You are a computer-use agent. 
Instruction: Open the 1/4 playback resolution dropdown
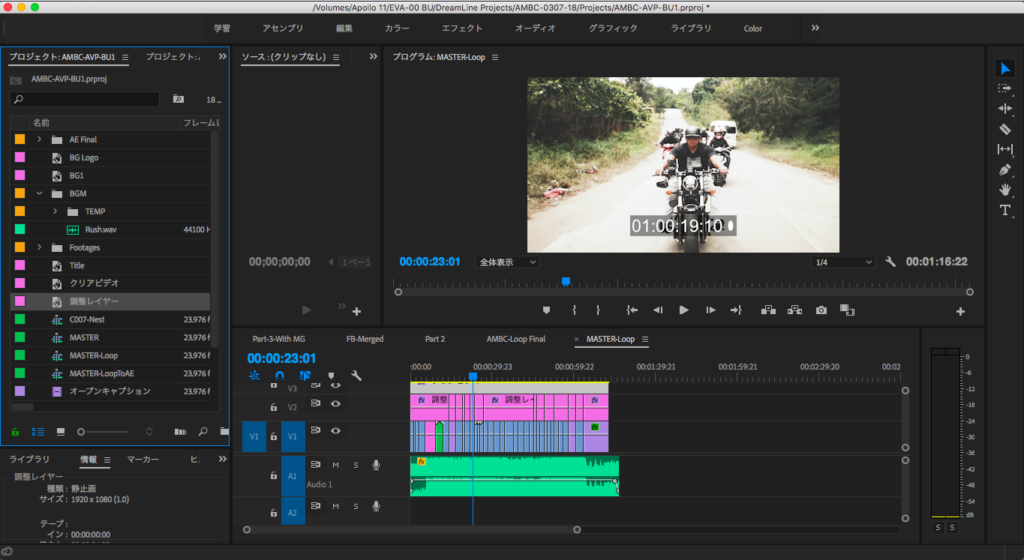tap(843, 262)
